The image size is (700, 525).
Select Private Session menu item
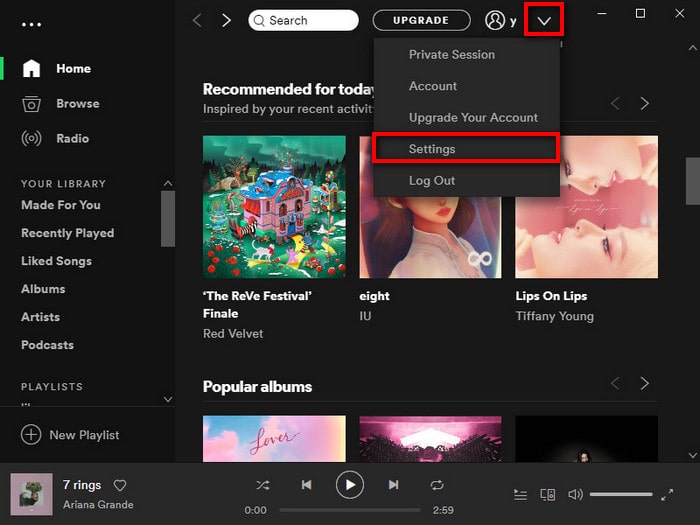click(x=467, y=54)
